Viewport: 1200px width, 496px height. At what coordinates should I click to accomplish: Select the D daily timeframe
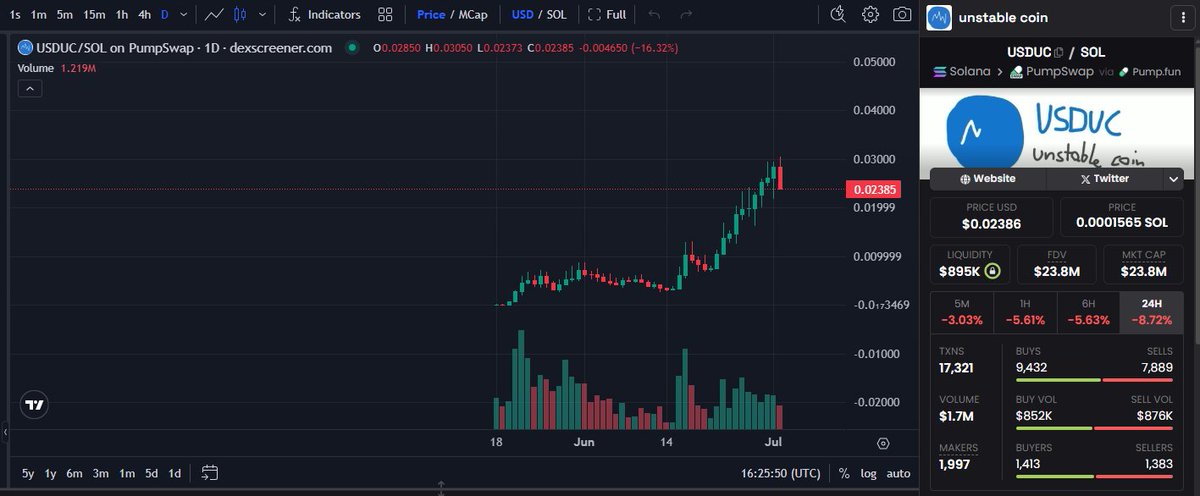(x=165, y=15)
